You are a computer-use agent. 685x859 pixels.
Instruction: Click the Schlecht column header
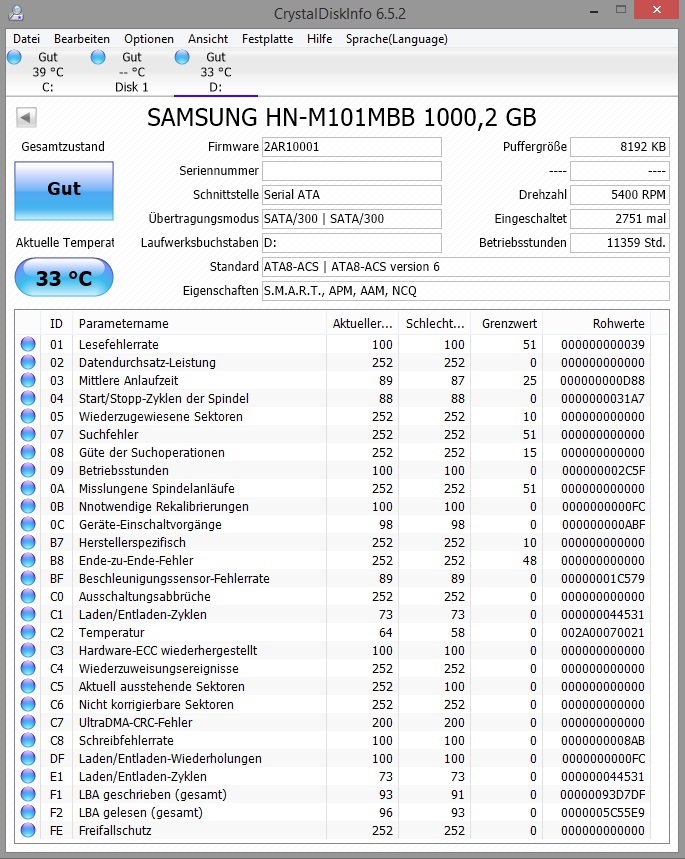coord(435,323)
